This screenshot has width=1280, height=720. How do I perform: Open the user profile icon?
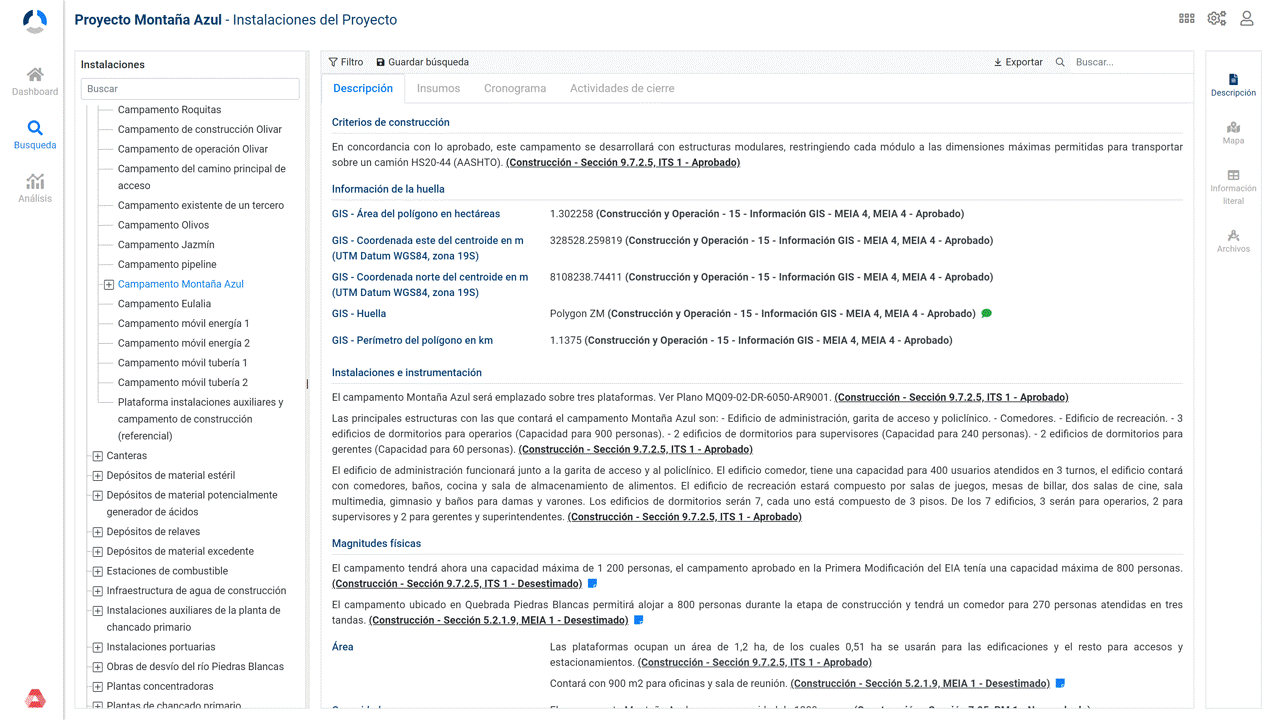click(1247, 18)
